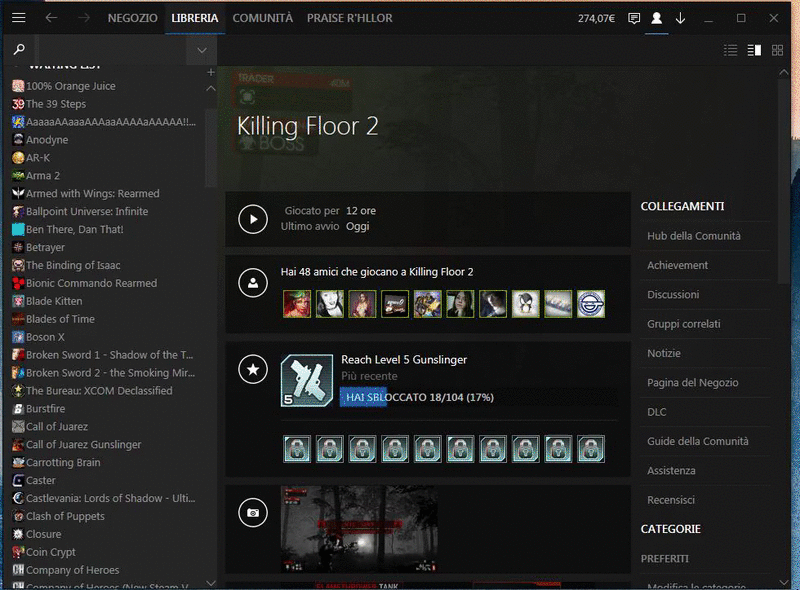Image resolution: width=800 pixels, height=590 pixels.
Task: Open Recensisci link
Action: pyautogui.click(x=671, y=500)
